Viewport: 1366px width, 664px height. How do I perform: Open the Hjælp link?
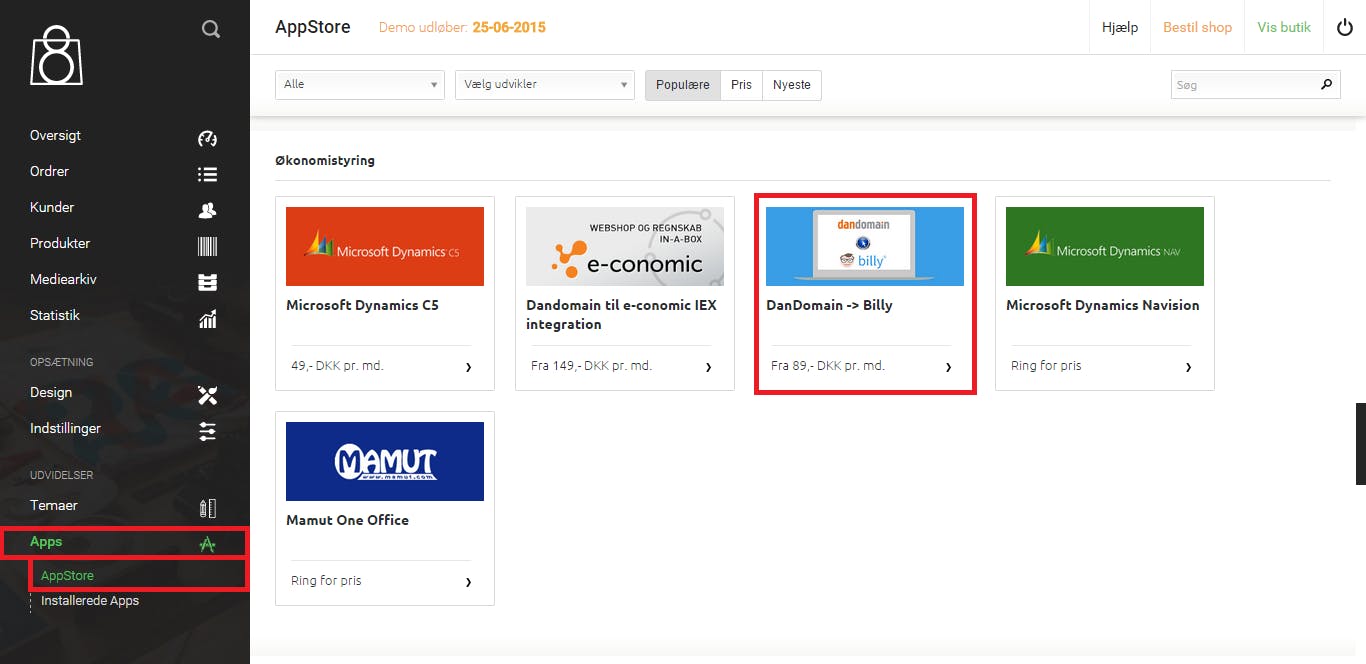pyautogui.click(x=1120, y=27)
